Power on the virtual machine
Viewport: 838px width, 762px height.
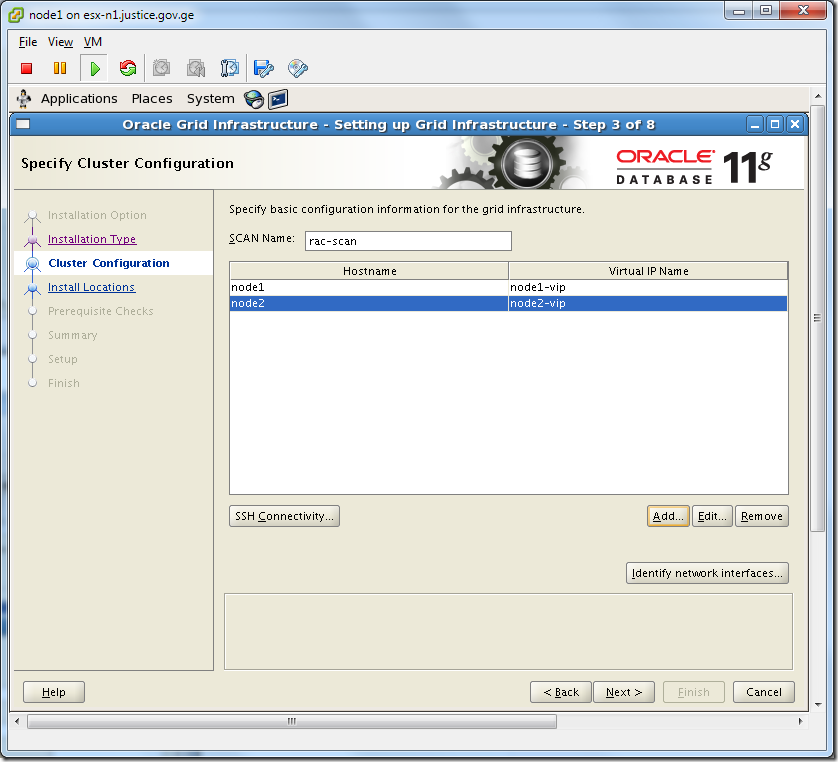point(93,68)
